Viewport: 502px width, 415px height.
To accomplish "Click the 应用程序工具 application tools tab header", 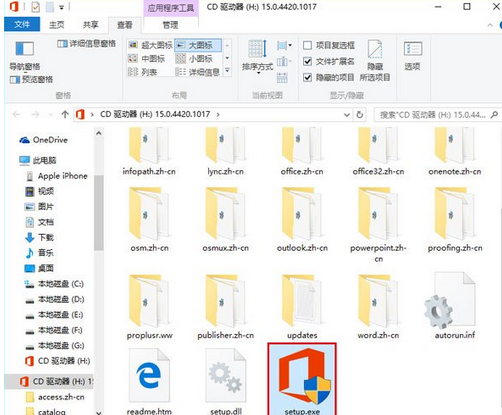I will point(171,8).
